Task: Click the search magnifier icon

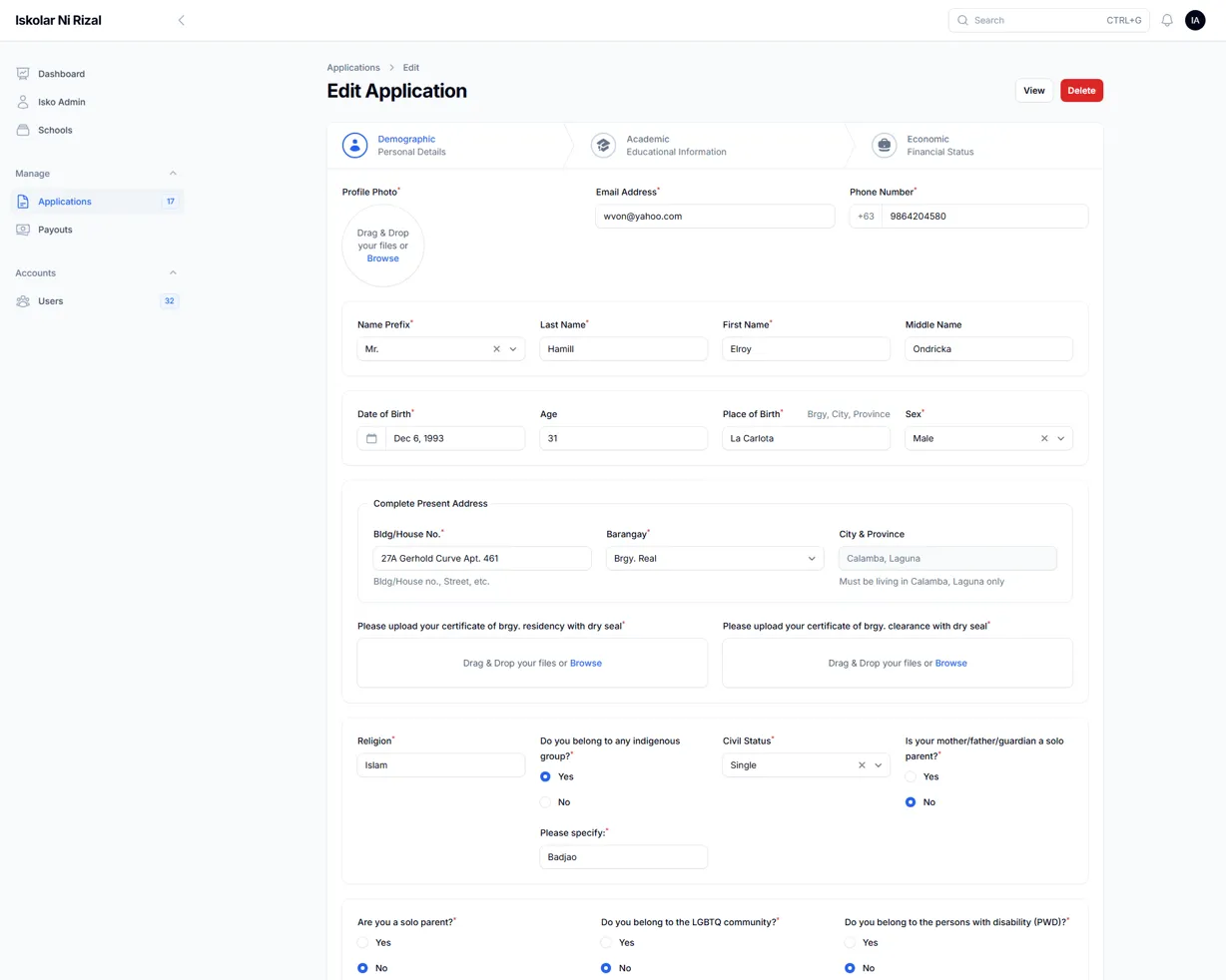Action: (962, 20)
